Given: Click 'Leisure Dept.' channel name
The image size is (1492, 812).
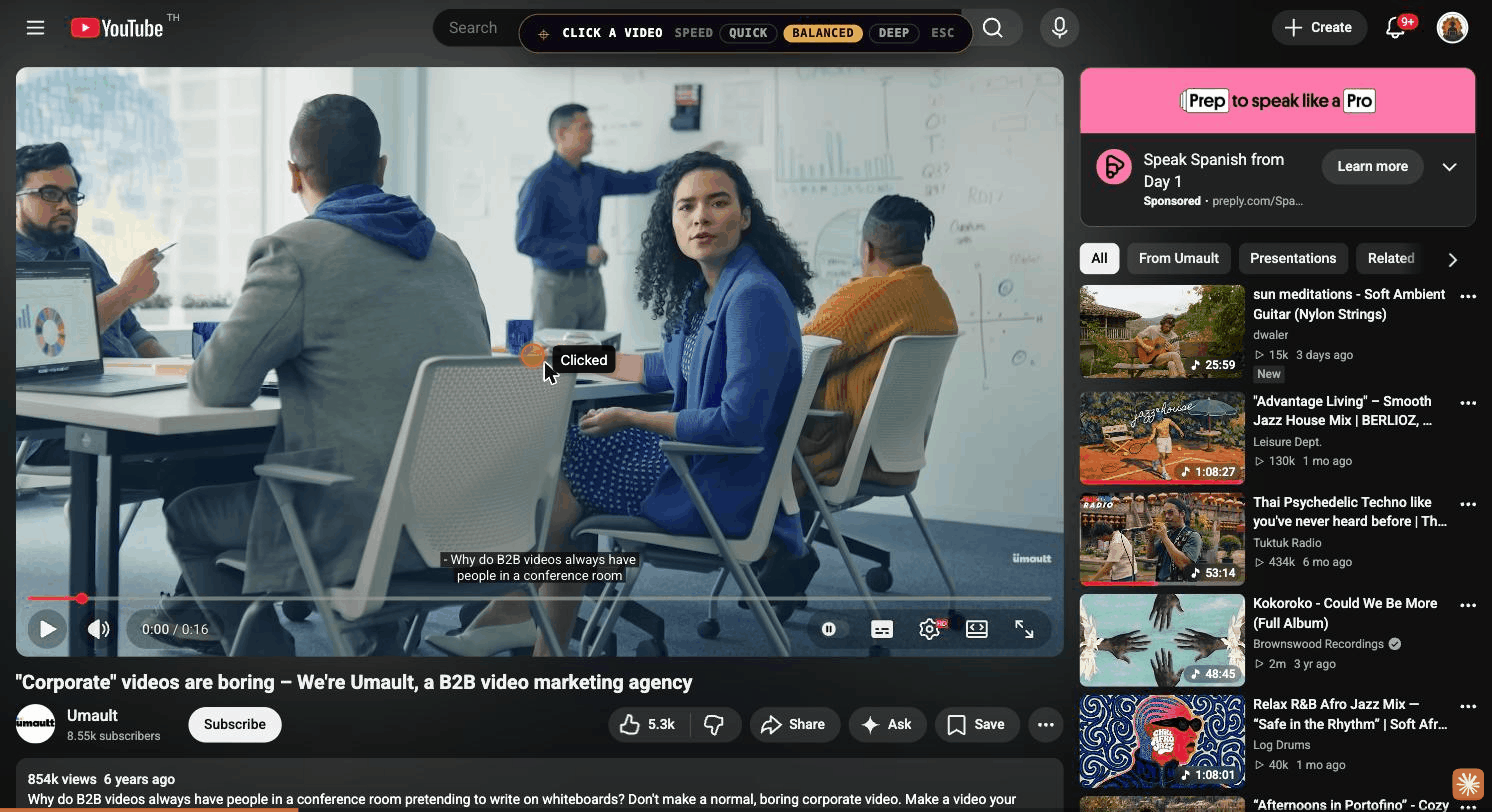Looking at the screenshot, I should (1287, 442).
